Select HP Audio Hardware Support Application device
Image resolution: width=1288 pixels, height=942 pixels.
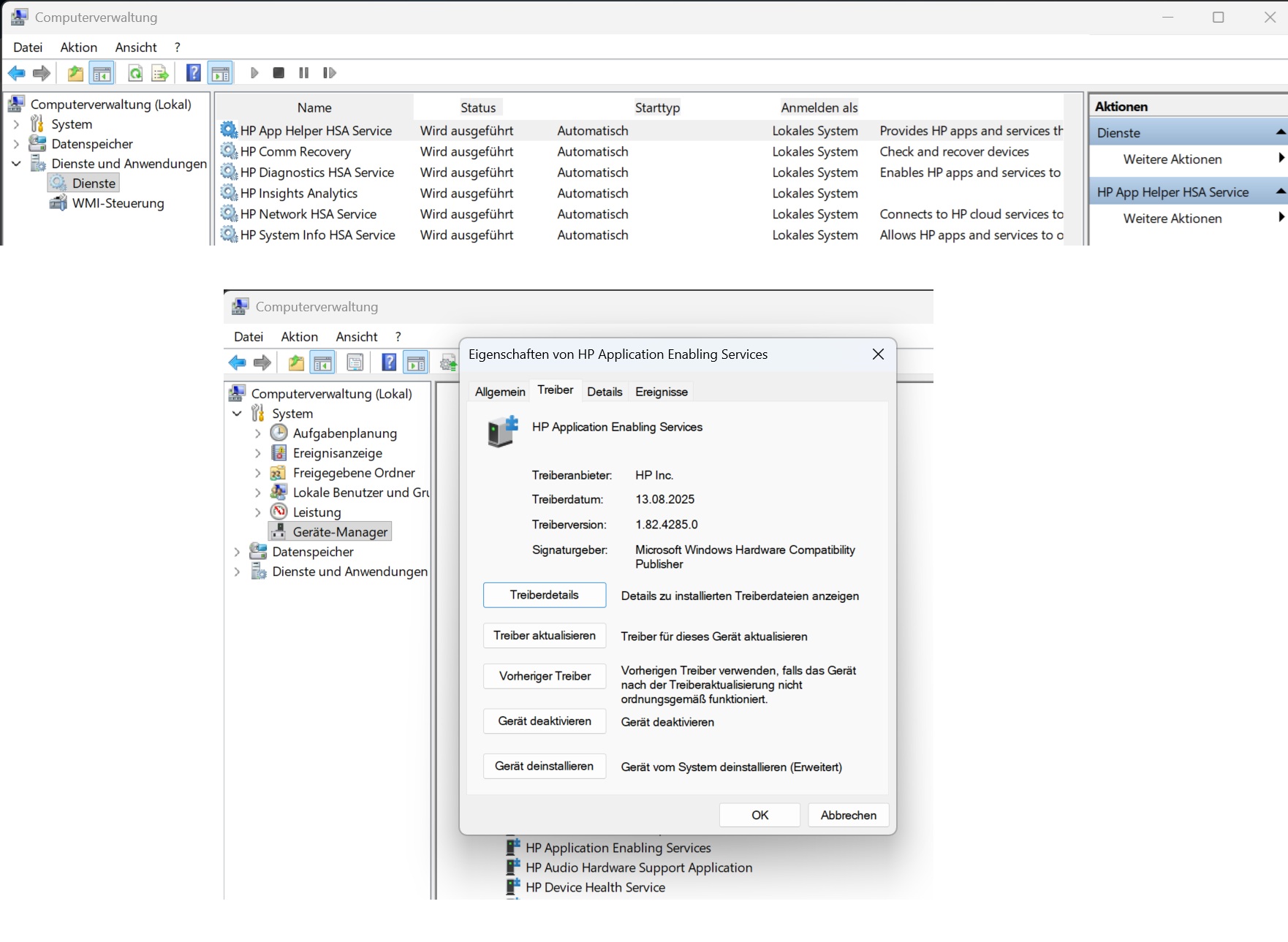[x=629, y=867]
